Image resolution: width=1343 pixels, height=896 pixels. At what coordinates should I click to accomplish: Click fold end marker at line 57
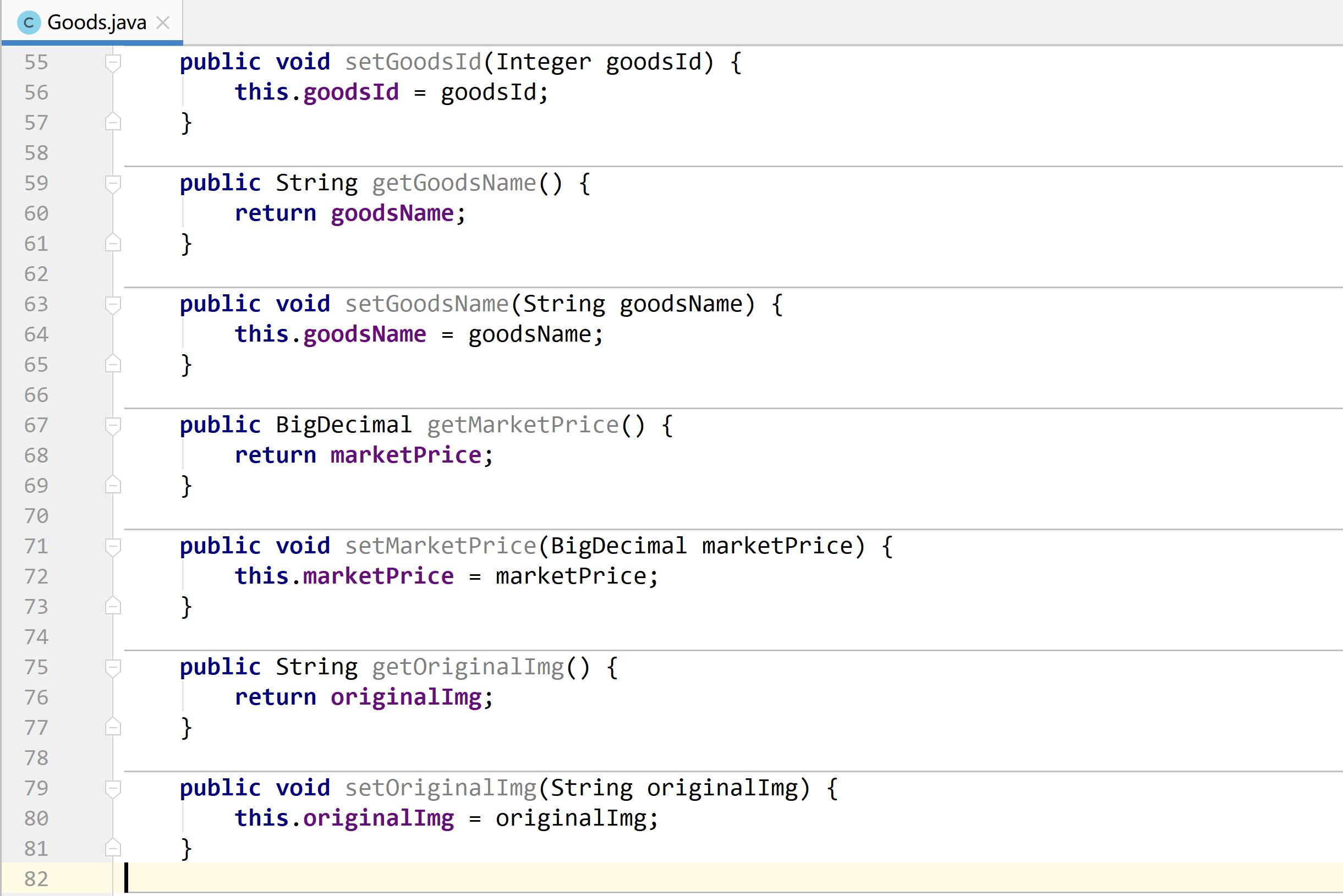[113, 122]
